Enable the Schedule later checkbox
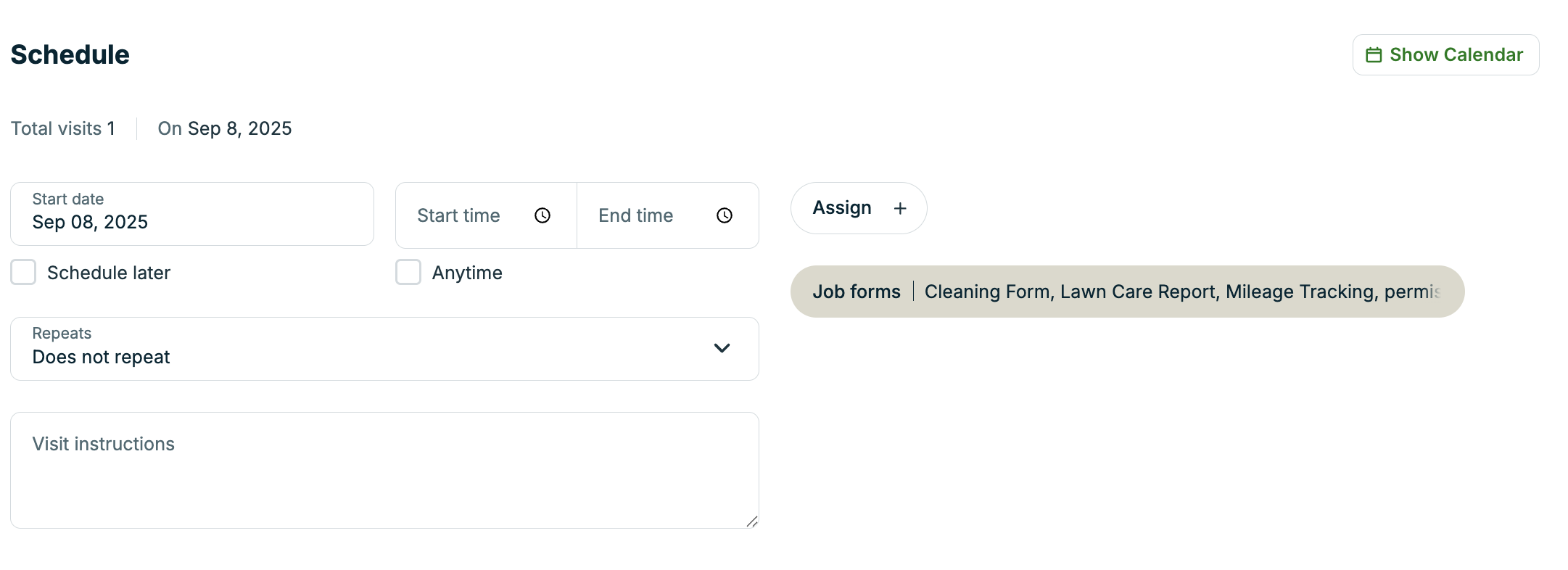 23,273
